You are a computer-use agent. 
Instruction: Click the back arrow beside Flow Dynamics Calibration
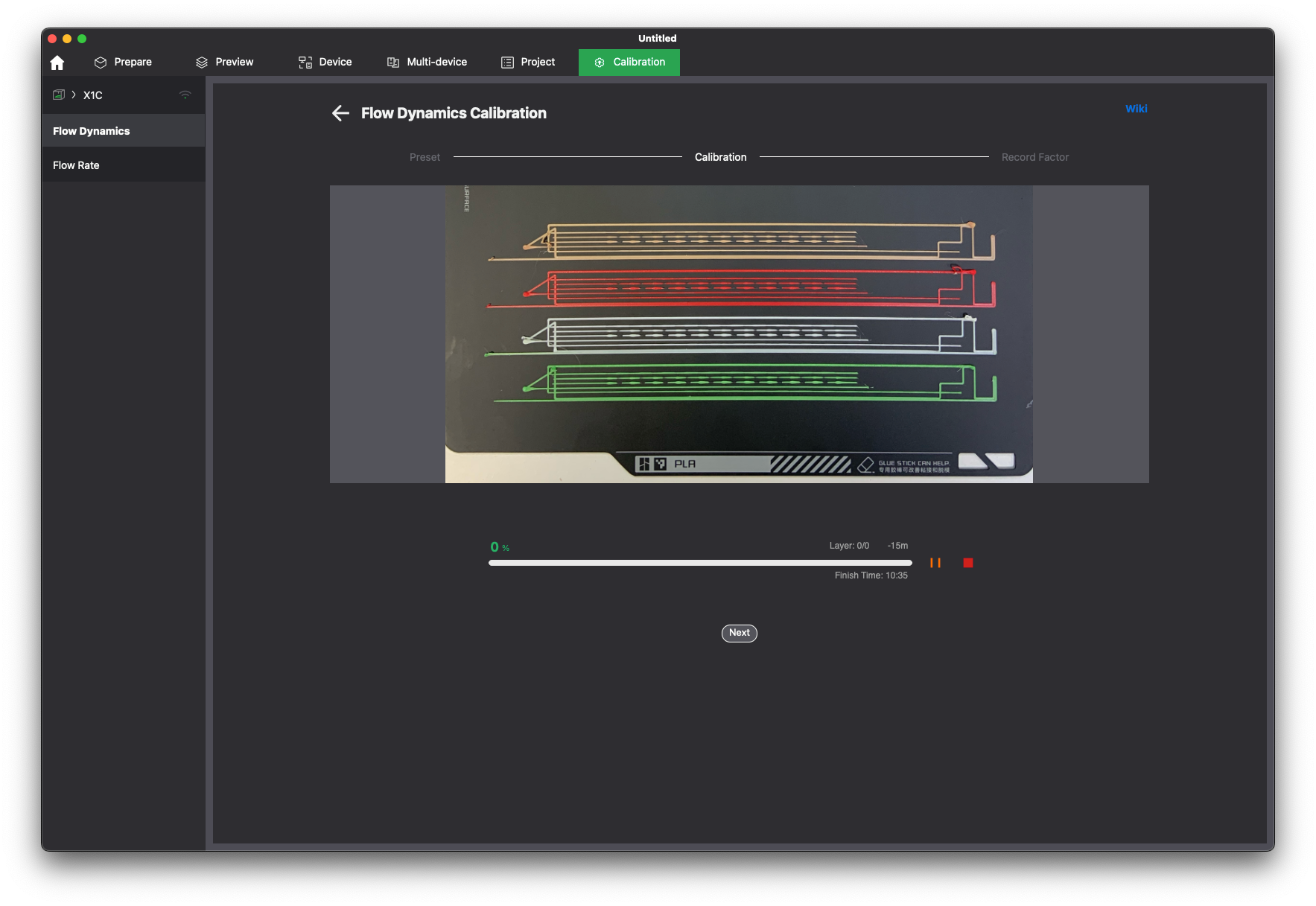point(340,113)
